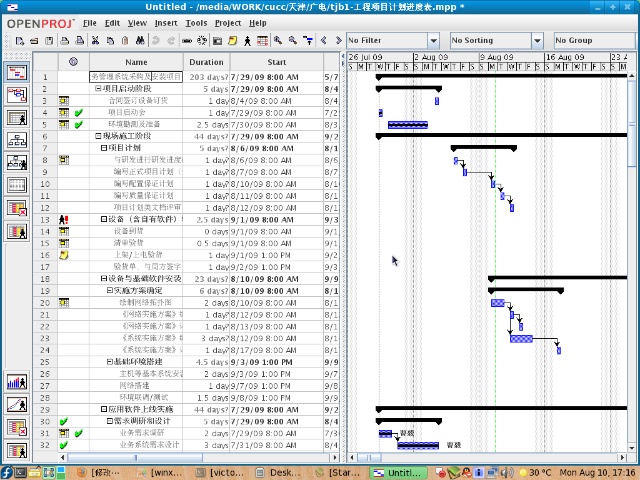Open the Insert menu

click(166, 22)
